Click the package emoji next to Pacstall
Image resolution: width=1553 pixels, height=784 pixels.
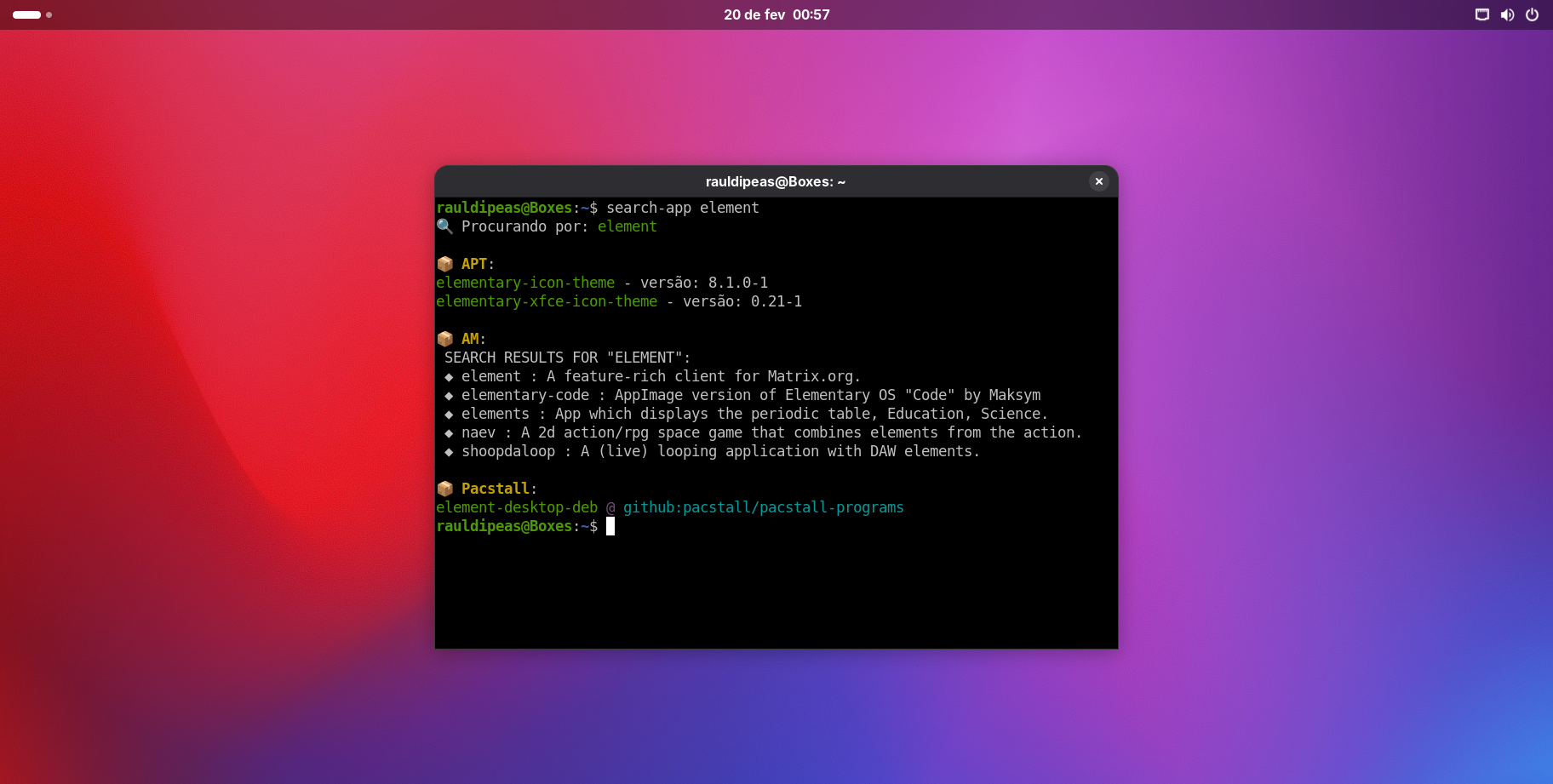(444, 489)
